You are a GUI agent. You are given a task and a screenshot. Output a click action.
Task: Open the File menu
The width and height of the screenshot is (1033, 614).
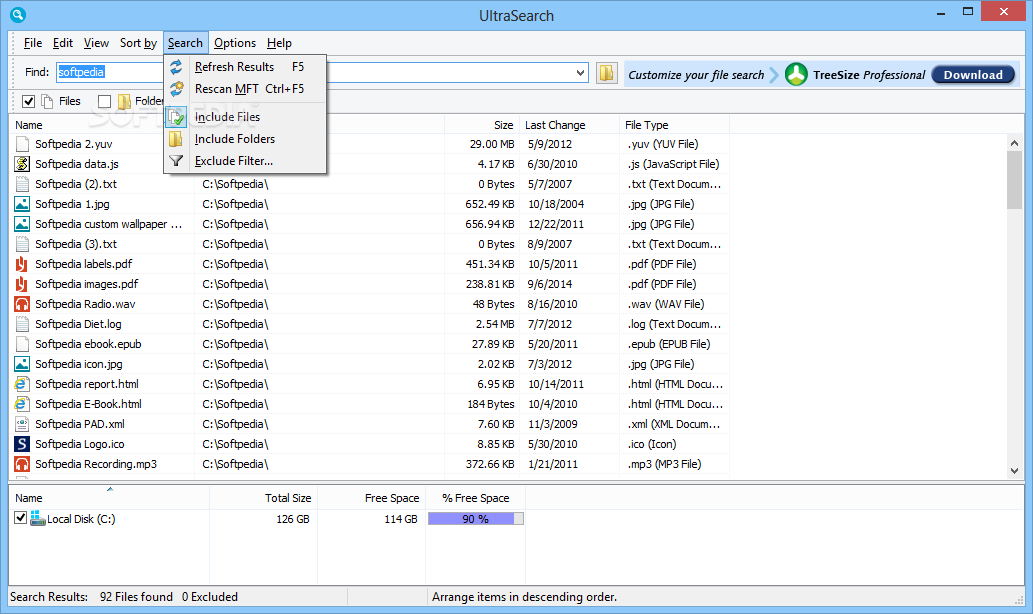(x=33, y=43)
